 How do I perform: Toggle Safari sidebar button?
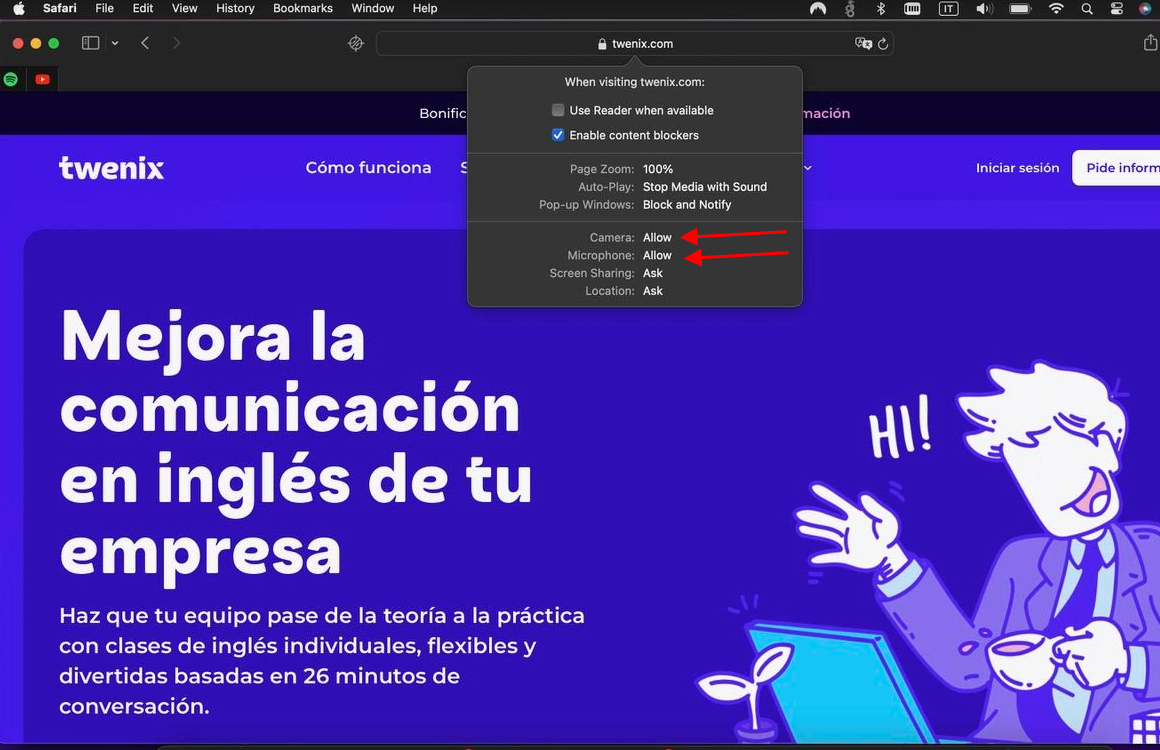(90, 43)
